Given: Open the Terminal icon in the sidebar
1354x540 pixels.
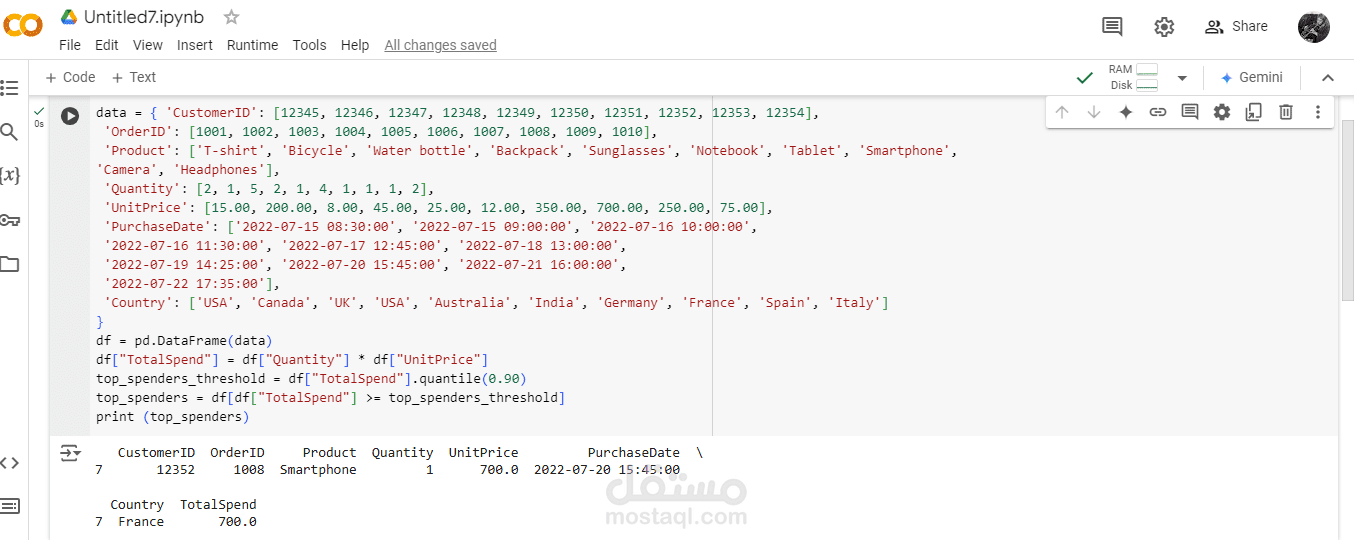Looking at the screenshot, I should pos(10,506).
